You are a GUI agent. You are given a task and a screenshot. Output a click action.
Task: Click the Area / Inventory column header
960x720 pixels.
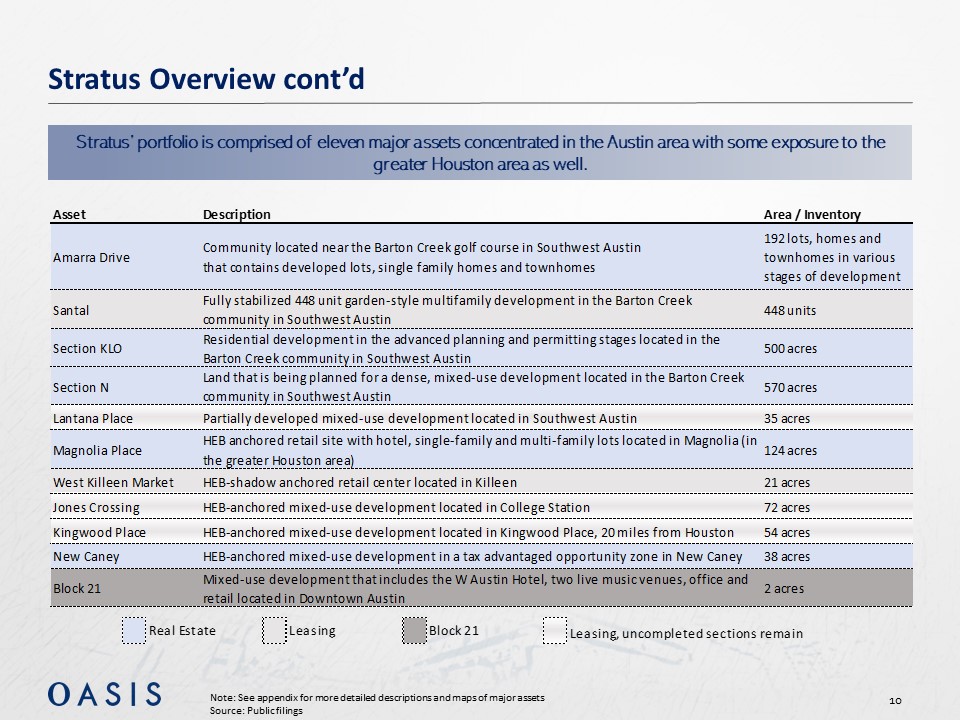pos(811,215)
